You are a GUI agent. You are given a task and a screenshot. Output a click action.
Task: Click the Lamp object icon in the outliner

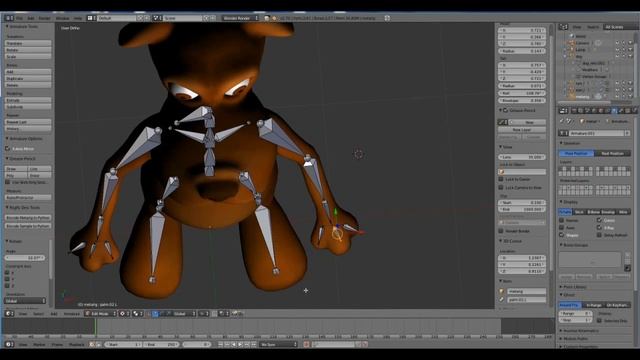tap(572, 50)
